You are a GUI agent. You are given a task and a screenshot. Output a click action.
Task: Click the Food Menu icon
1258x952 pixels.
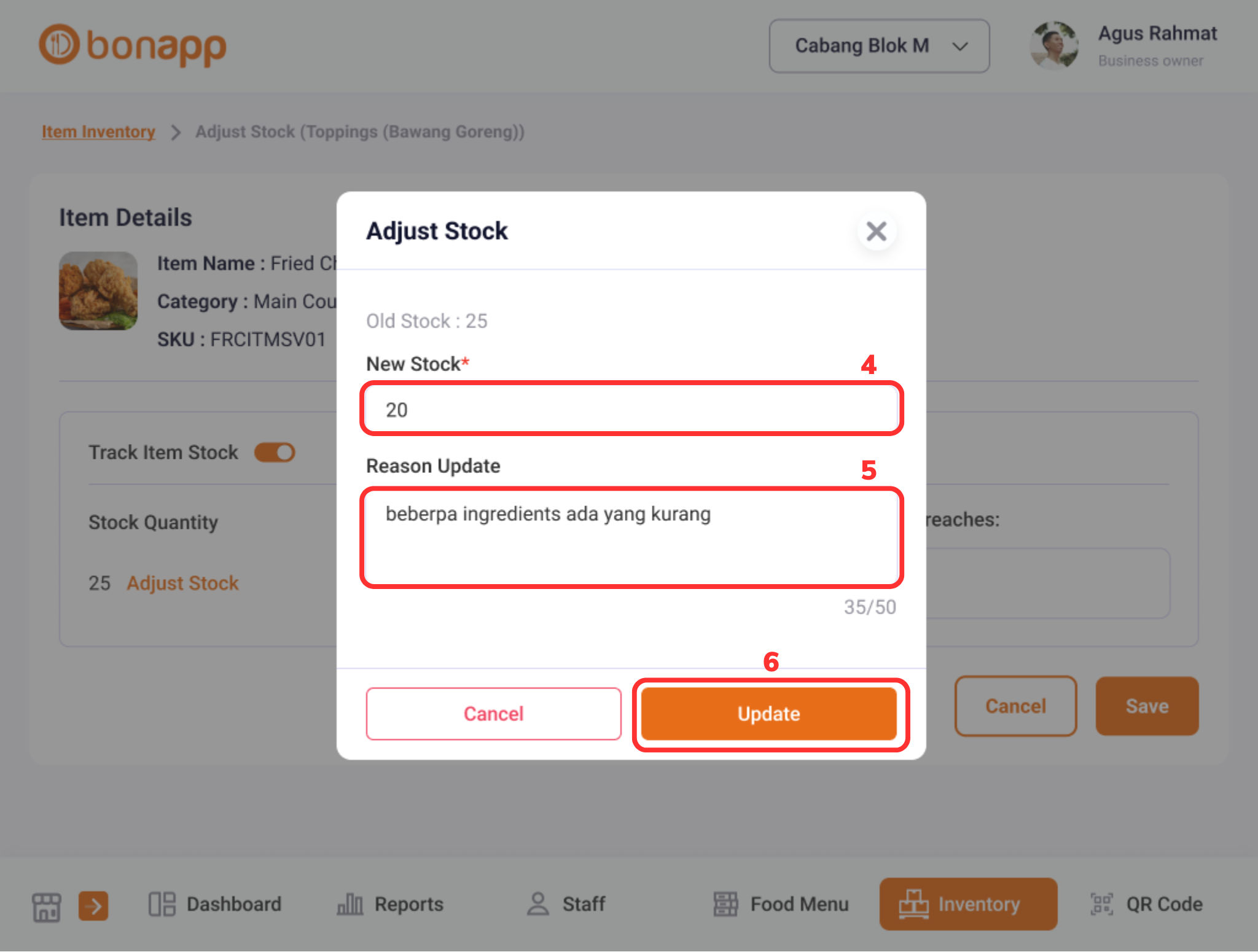[x=725, y=904]
